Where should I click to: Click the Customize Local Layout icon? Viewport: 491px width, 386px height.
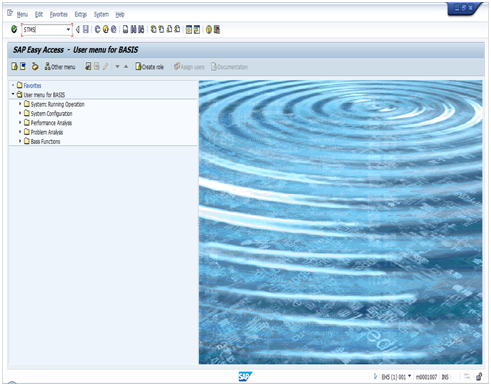pos(217,30)
